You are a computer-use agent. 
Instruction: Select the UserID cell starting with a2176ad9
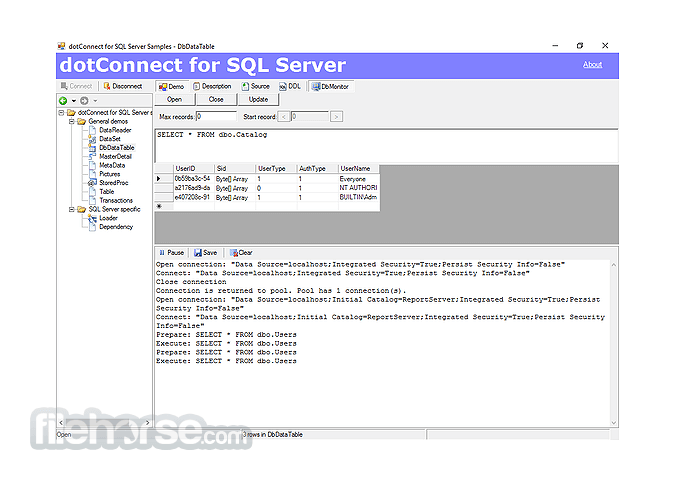click(x=194, y=188)
